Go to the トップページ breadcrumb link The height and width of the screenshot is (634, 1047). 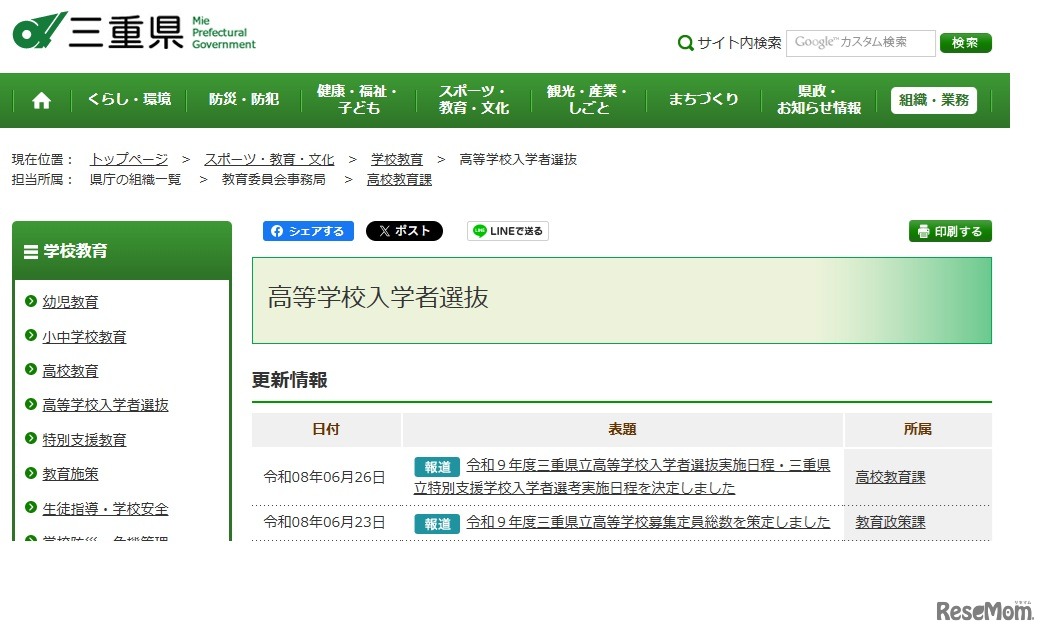pyautogui.click(x=129, y=160)
